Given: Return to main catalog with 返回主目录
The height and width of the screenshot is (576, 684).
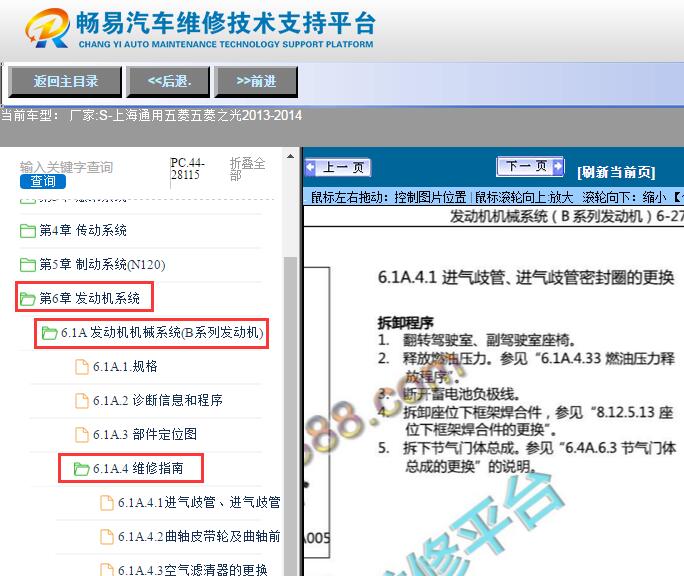Looking at the screenshot, I should pos(65,82).
